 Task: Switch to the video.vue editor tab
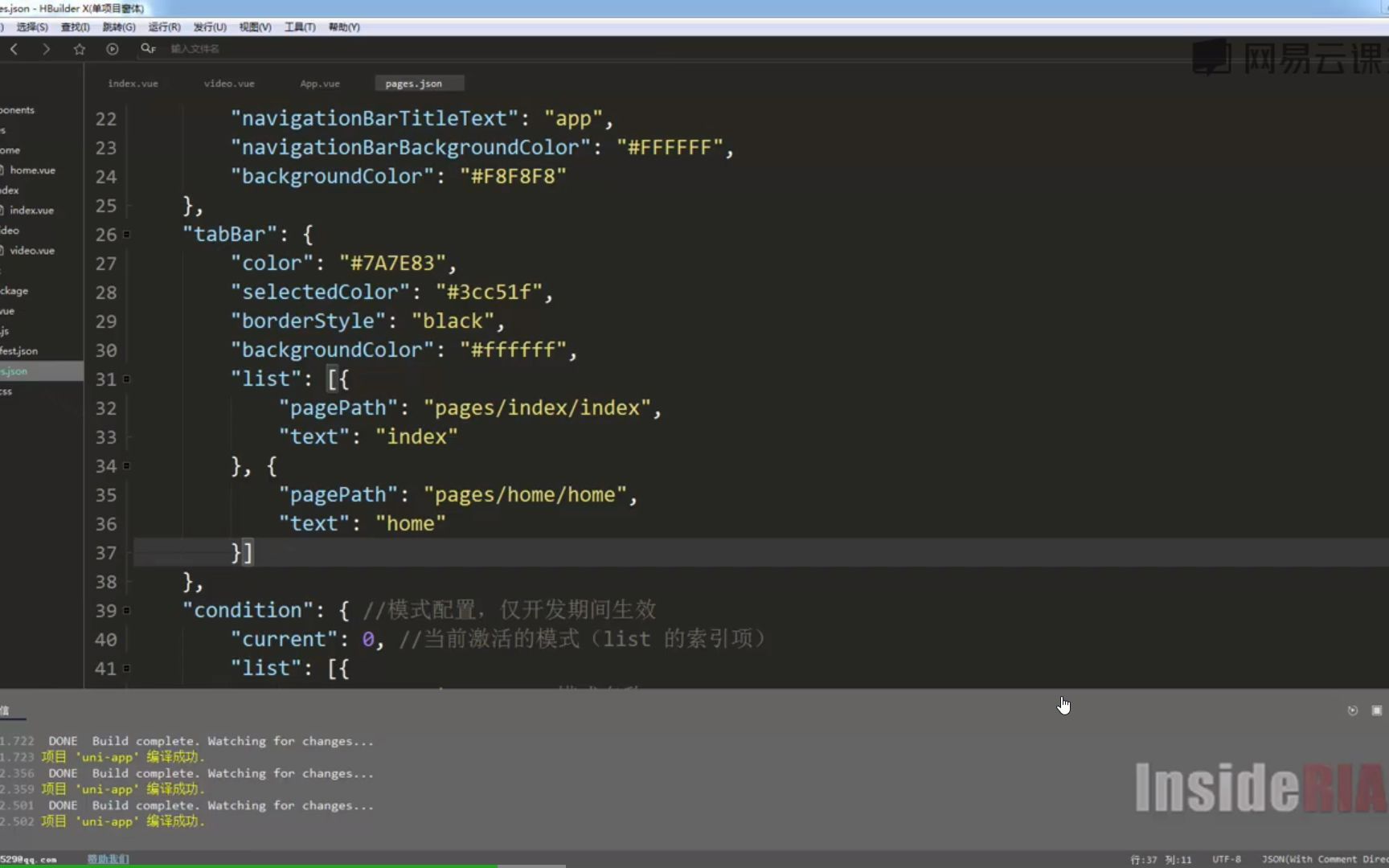point(229,84)
